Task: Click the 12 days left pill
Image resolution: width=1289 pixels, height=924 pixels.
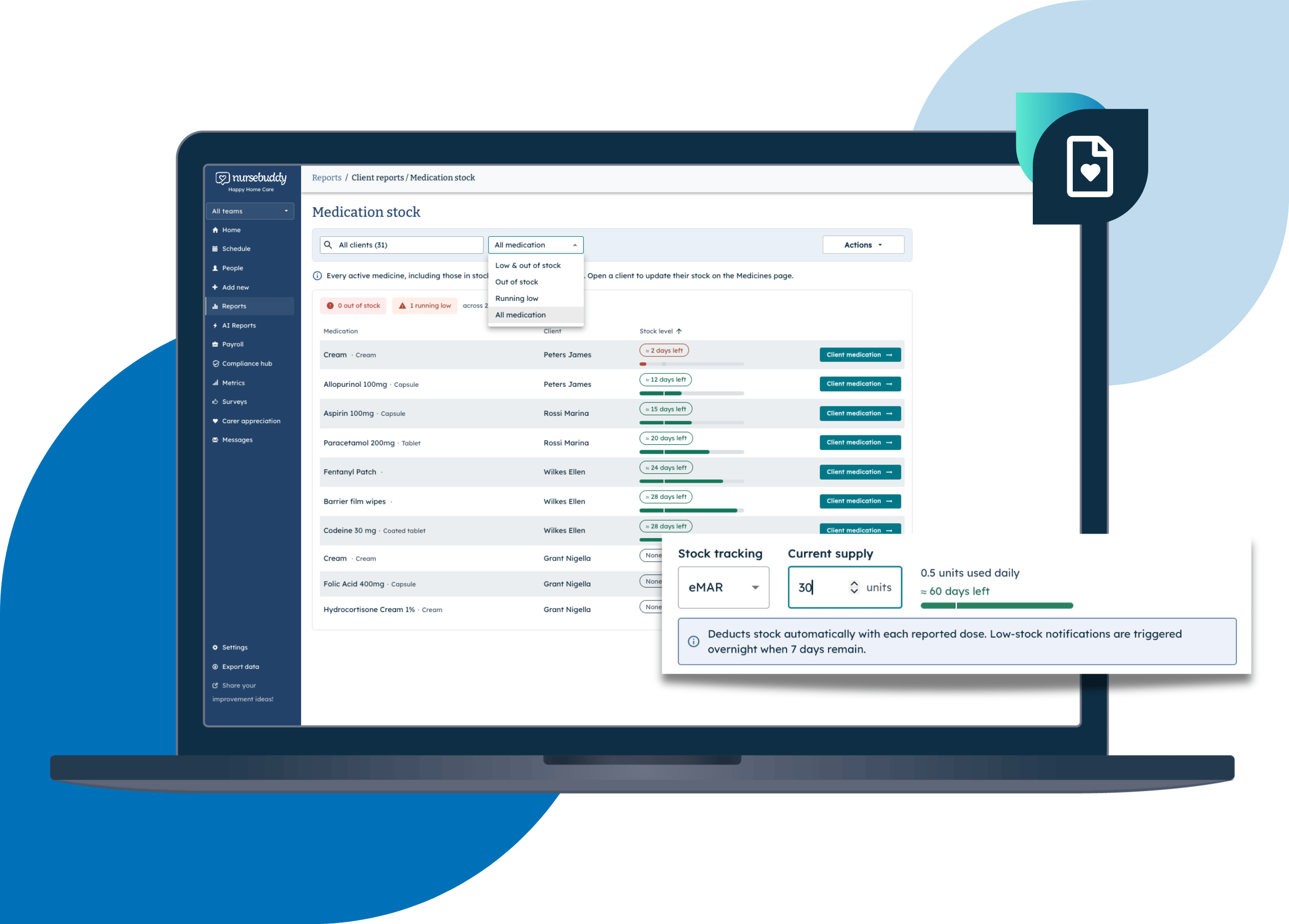Action: pos(666,379)
